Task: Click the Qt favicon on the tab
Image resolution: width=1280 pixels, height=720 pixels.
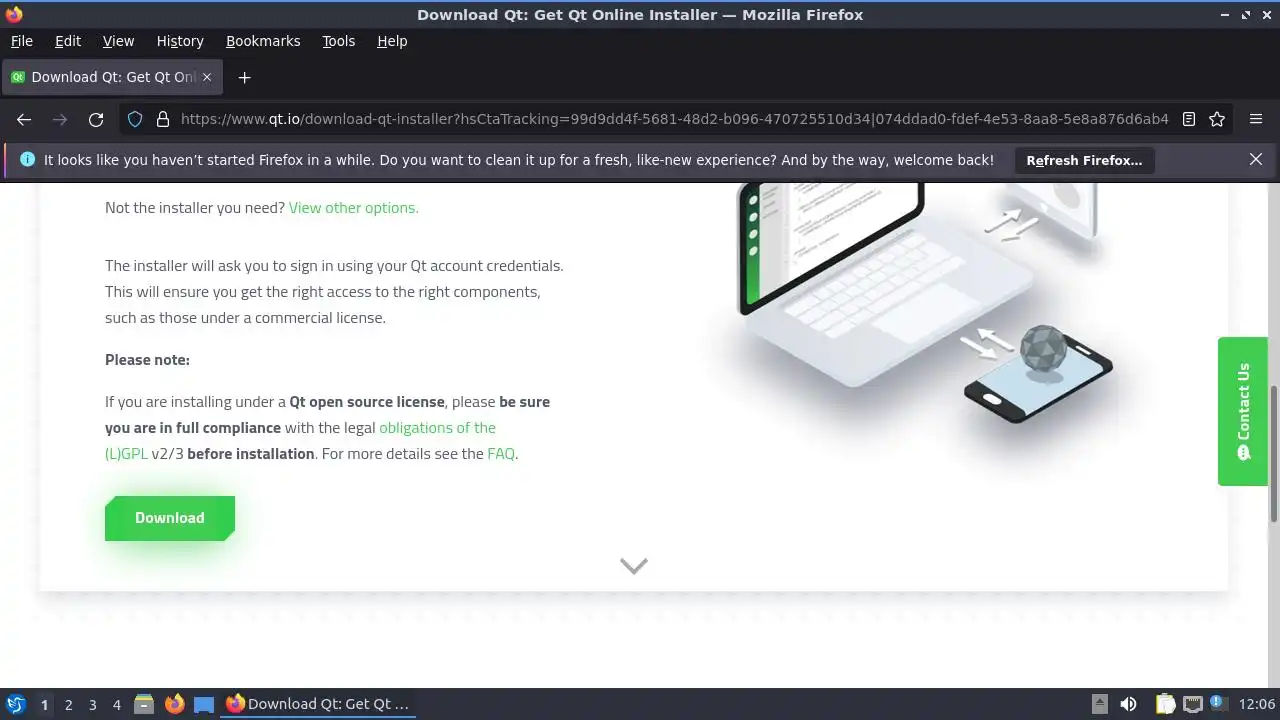Action: (x=18, y=77)
